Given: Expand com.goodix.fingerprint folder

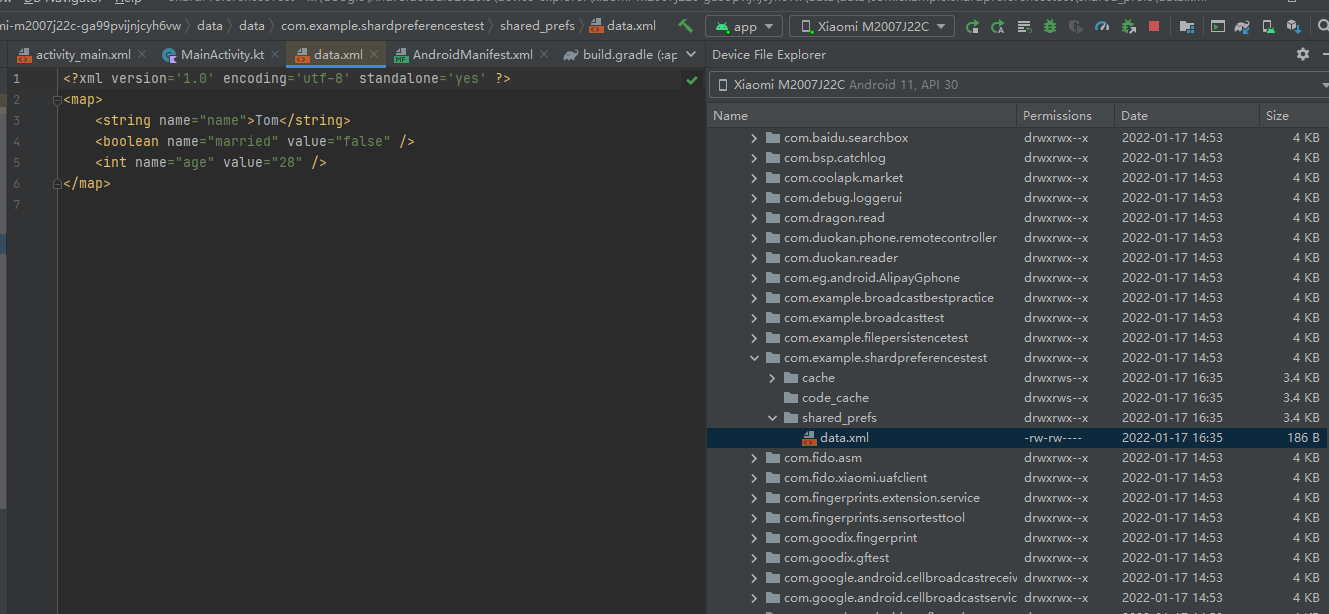Looking at the screenshot, I should [x=754, y=538].
